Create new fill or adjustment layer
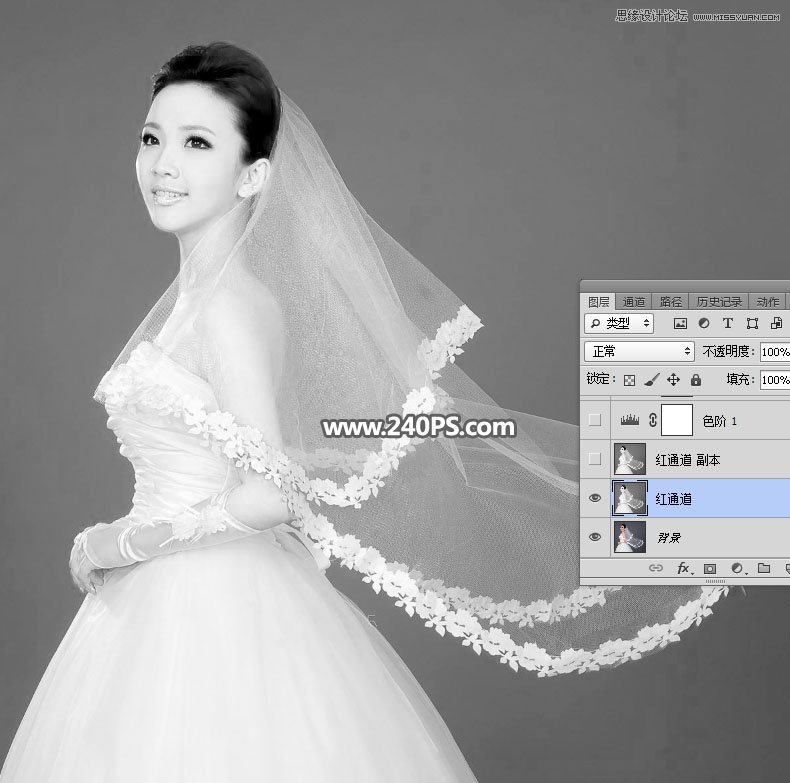Image resolution: width=790 pixels, height=783 pixels. [738, 569]
